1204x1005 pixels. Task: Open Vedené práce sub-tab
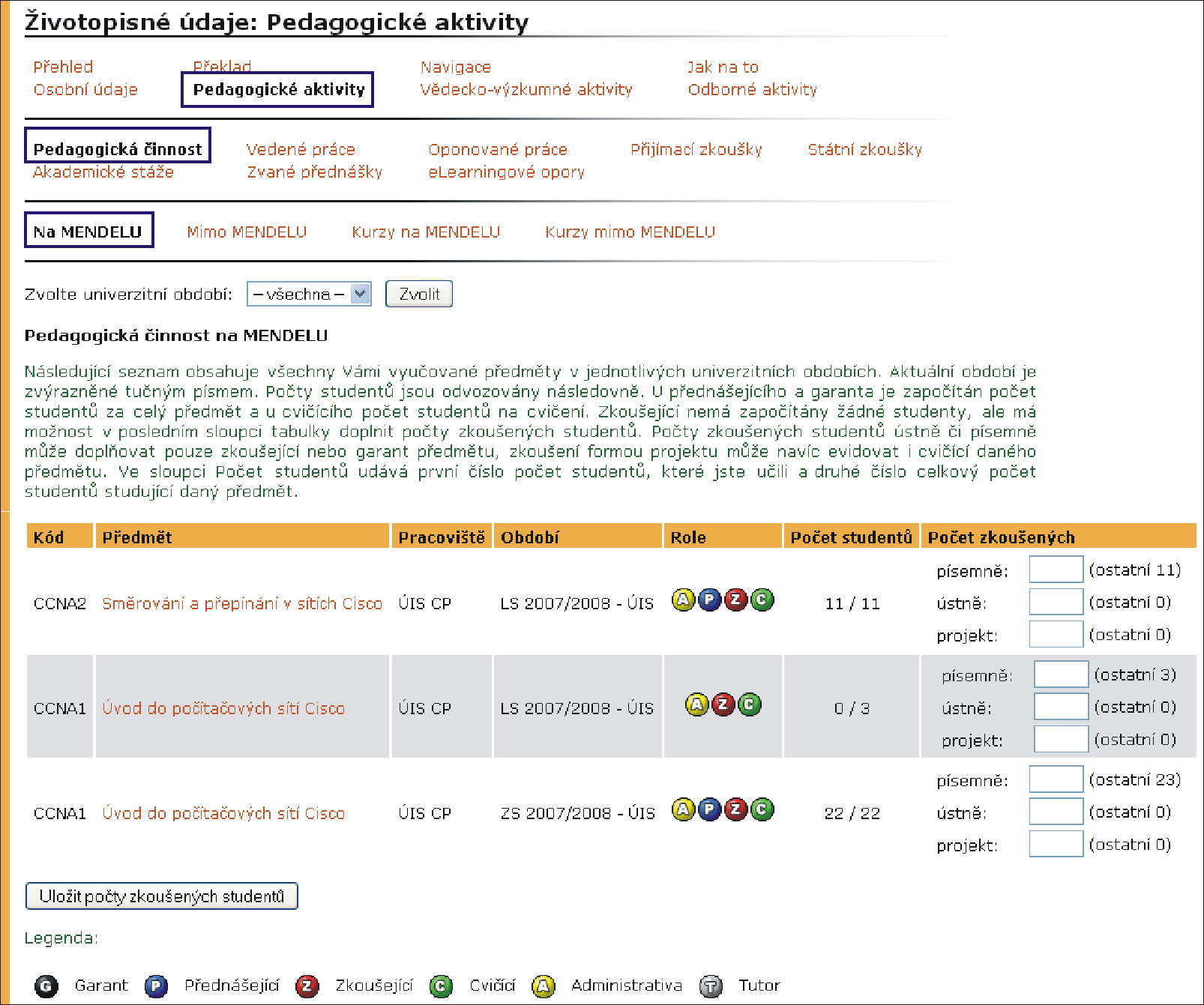click(x=301, y=149)
